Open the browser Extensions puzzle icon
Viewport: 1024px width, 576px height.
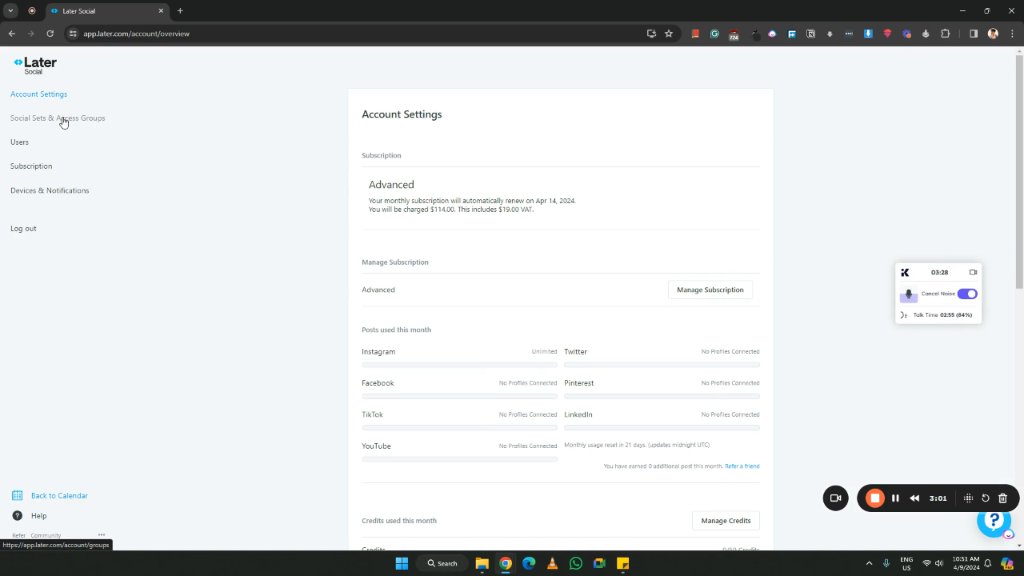[945, 34]
